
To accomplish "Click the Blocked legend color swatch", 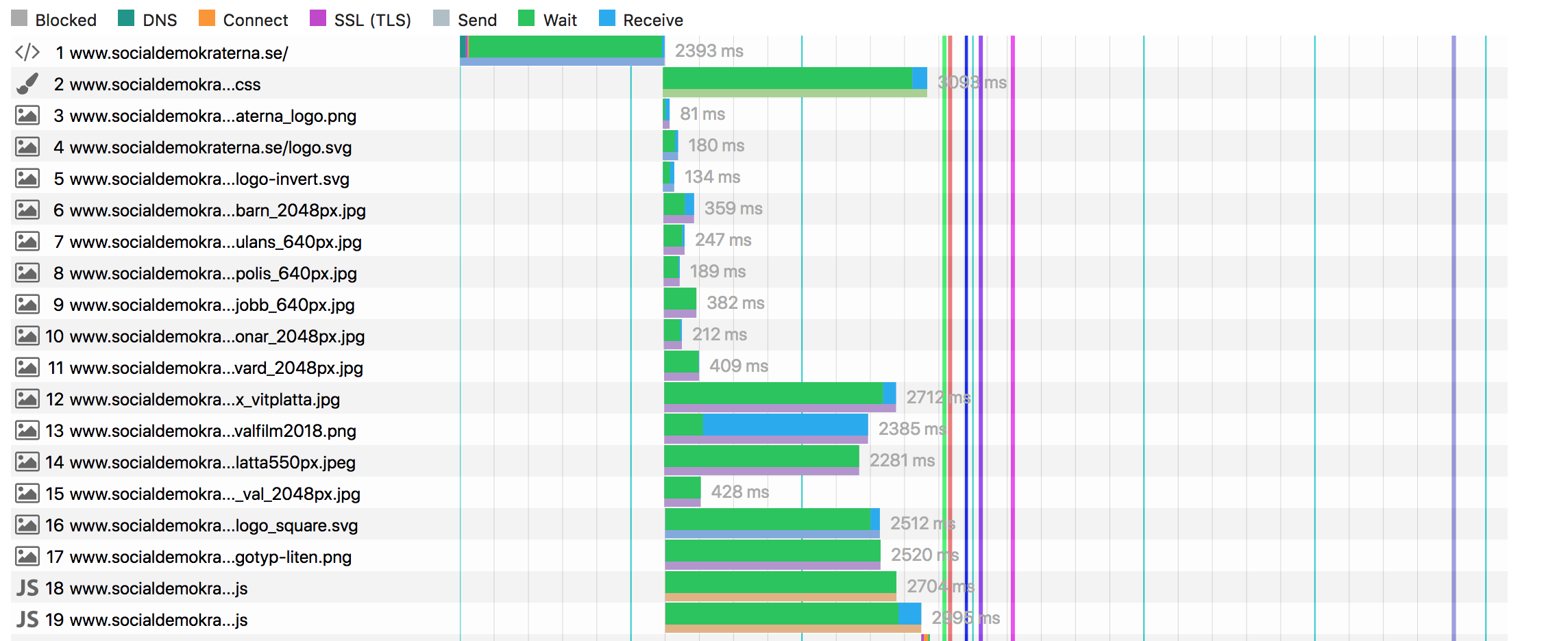I will 19,18.
